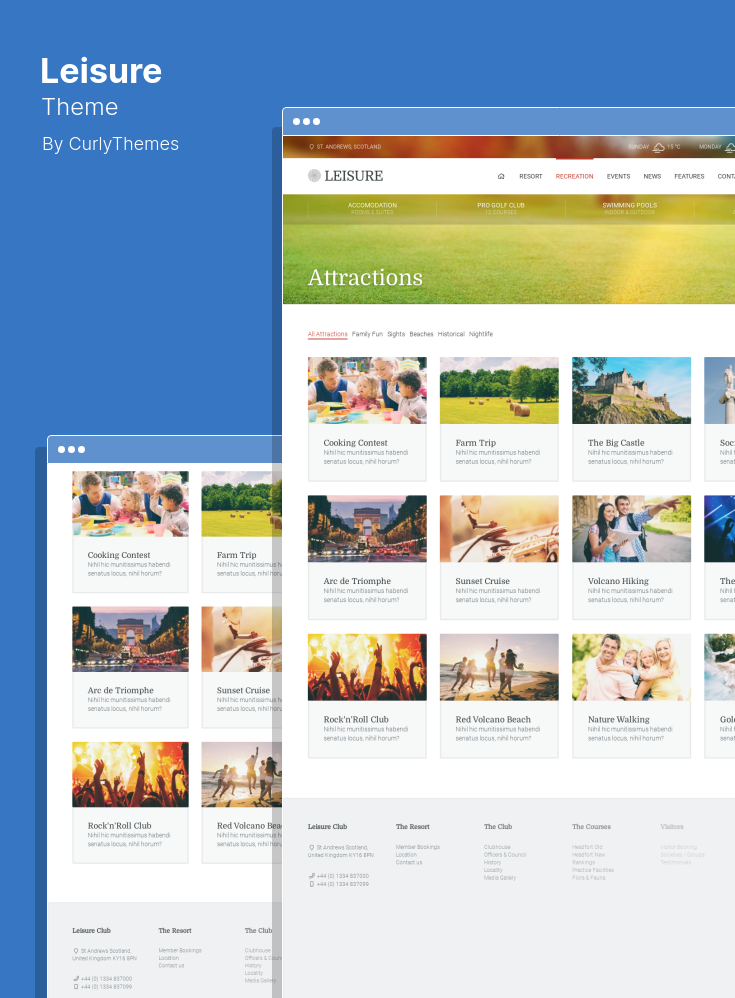The width and height of the screenshot is (735, 998).
Task: Open the Practice Facilities footer link
Action: 592,870
